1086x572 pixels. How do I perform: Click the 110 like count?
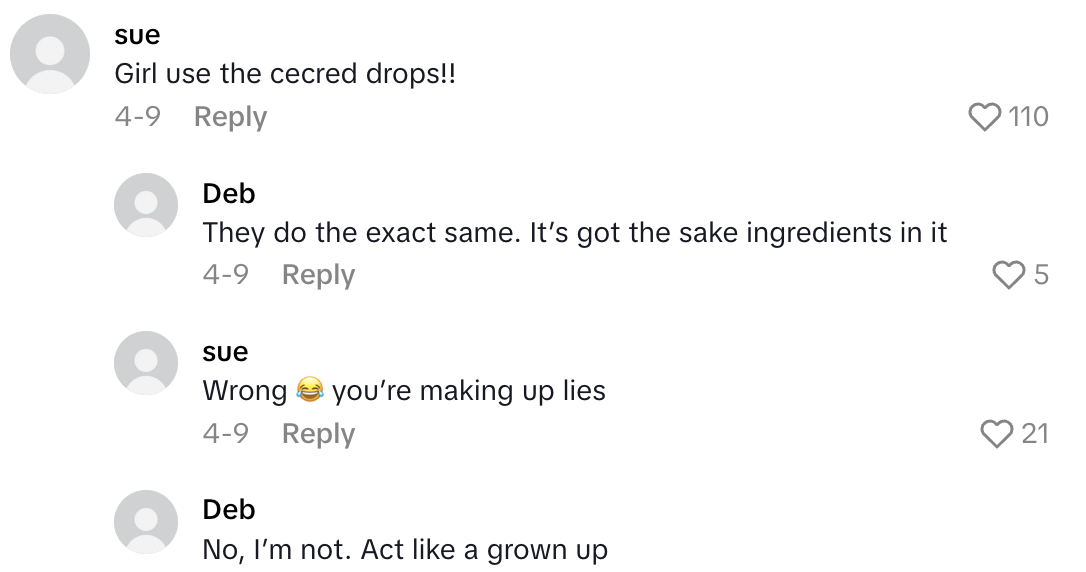tap(1029, 117)
